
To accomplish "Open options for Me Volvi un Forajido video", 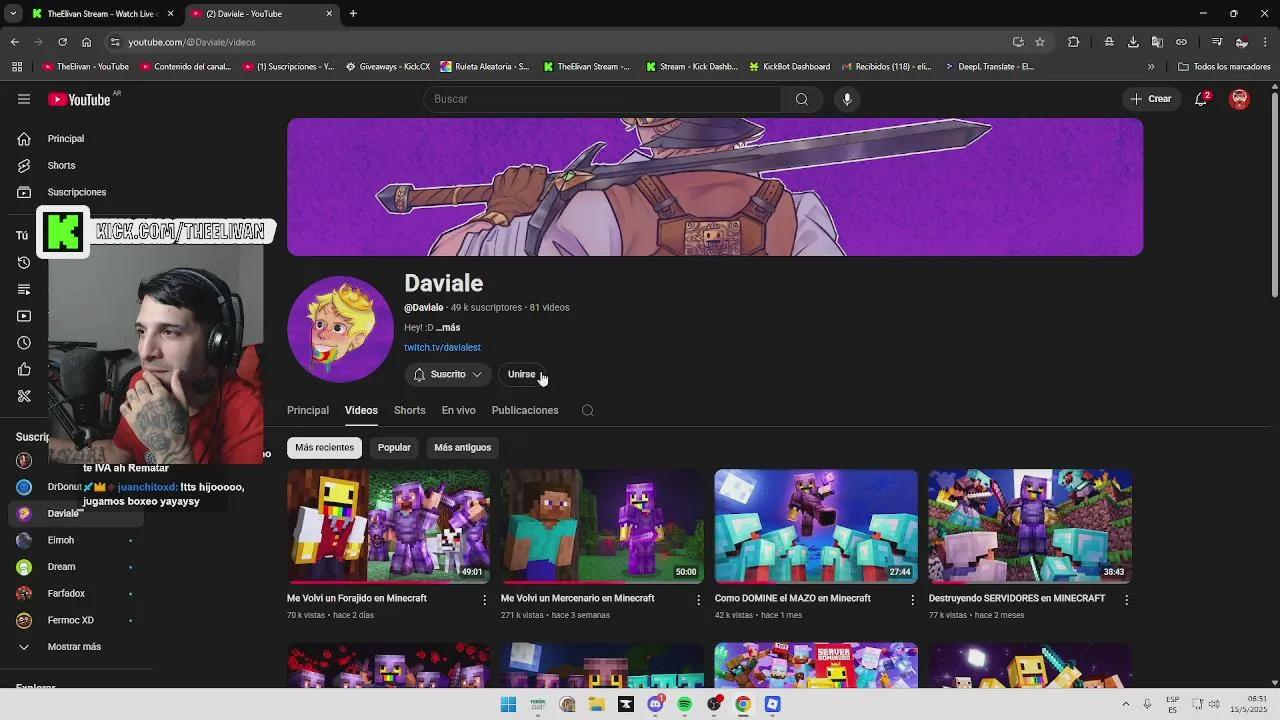I will [x=485, y=600].
